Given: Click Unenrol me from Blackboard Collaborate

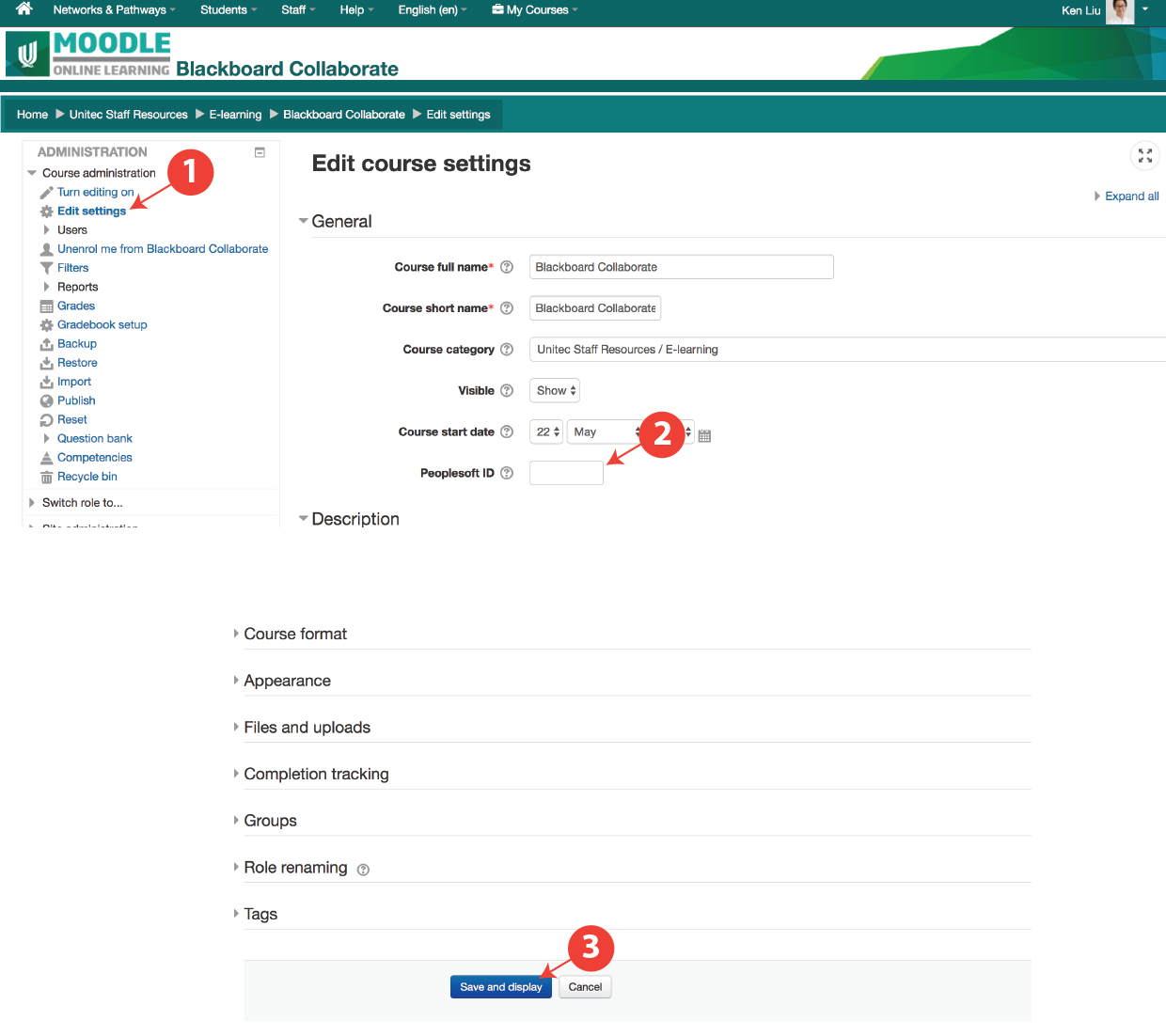Looking at the screenshot, I should [163, 249].
